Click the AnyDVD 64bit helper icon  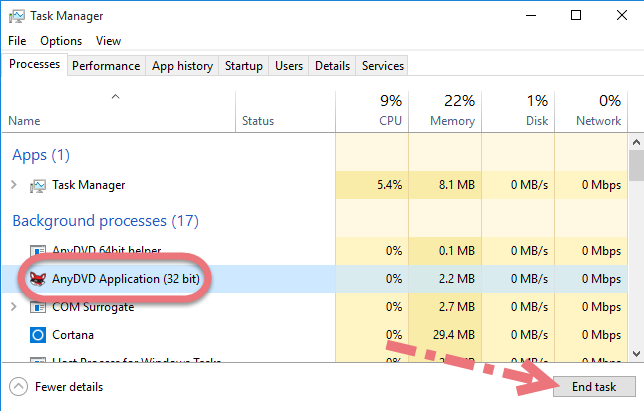(38, 251)
